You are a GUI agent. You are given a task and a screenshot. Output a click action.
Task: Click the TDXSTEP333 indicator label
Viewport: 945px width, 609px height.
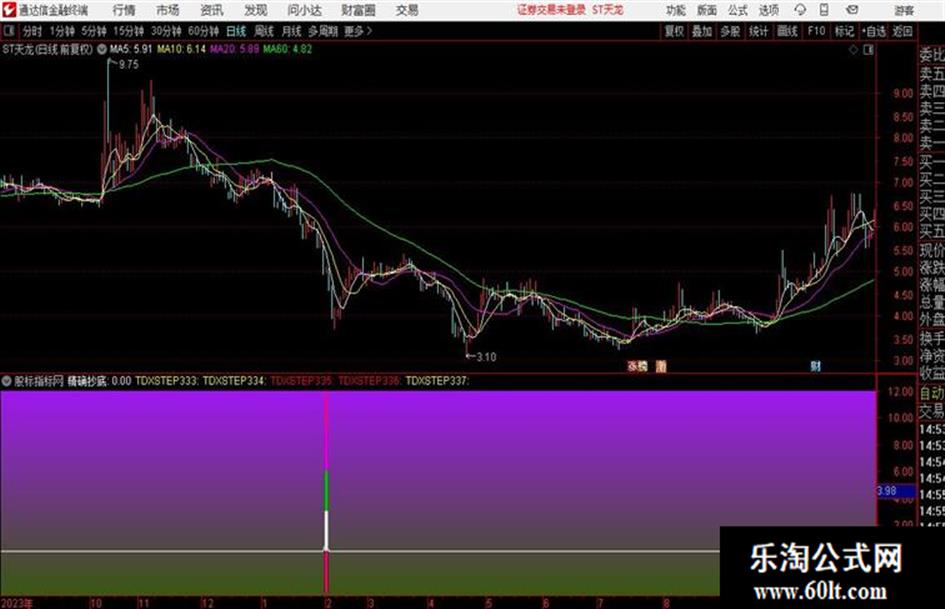tap(167, 381)
